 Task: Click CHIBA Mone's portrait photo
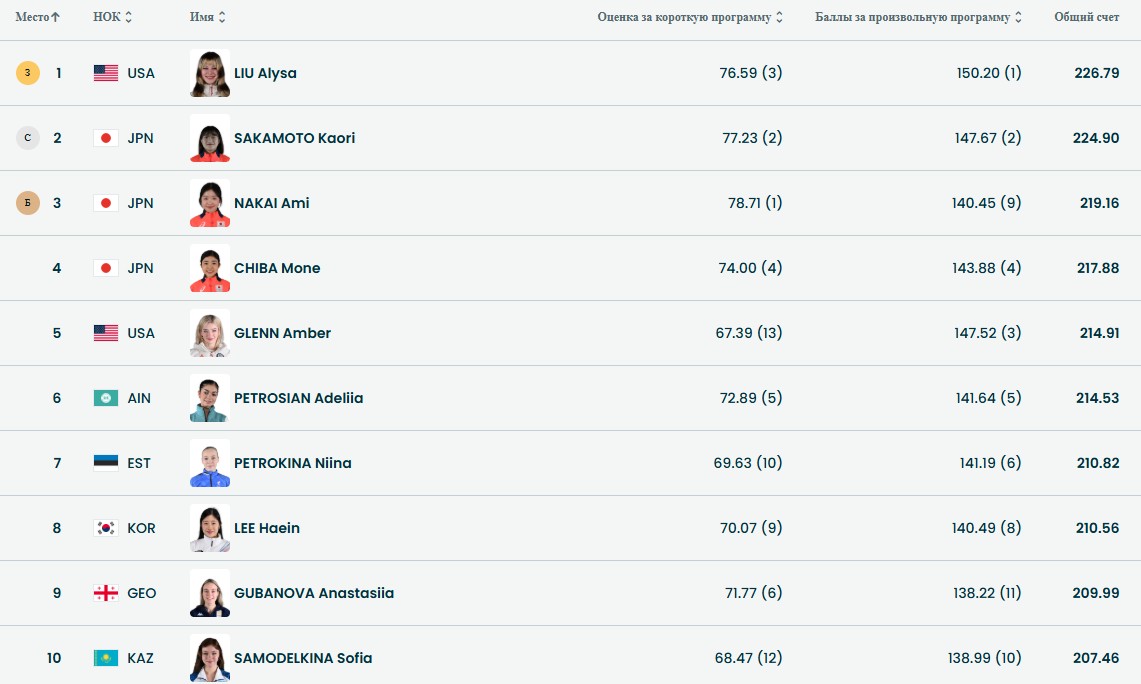coord(210,268)
